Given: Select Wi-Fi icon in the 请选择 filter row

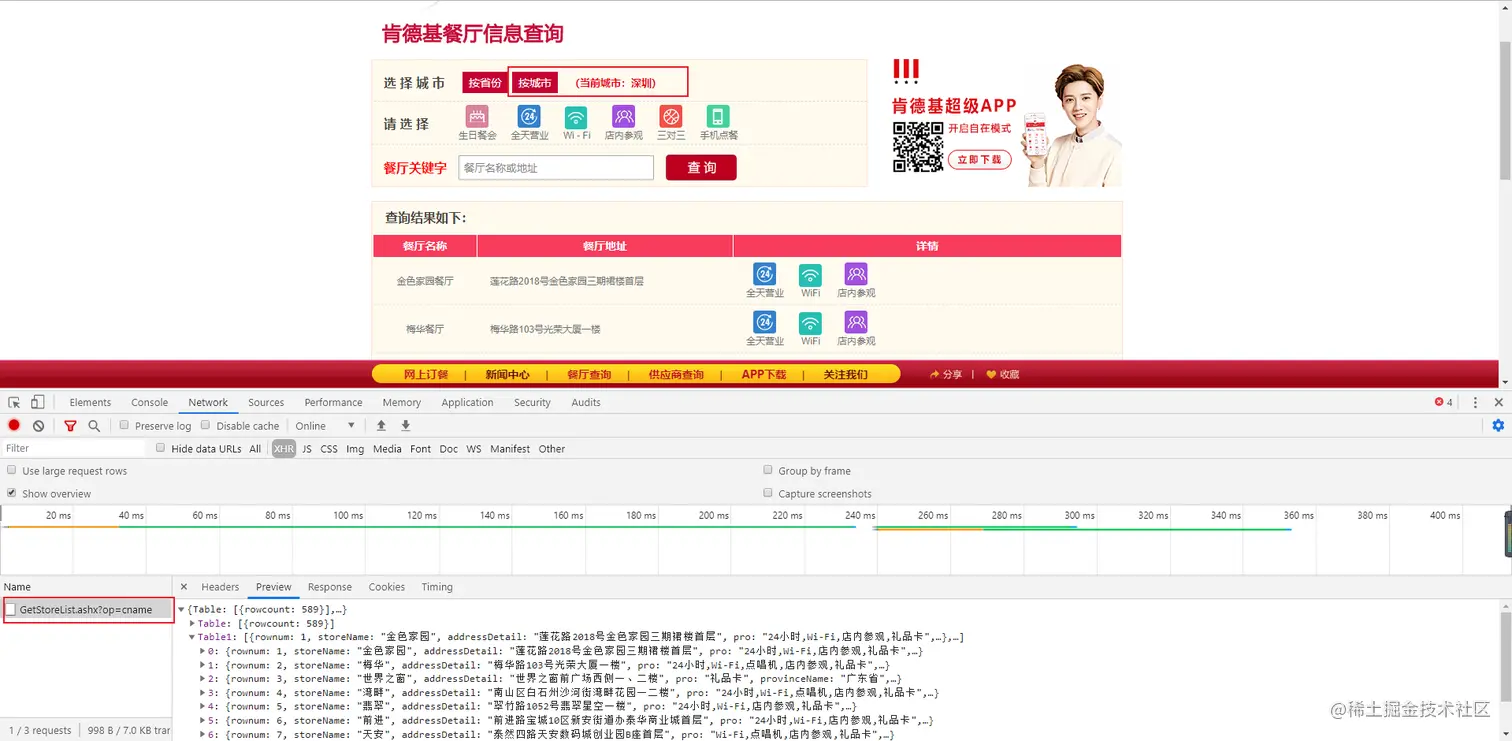Looking at the screenshot, I should [x=576, y=117].
